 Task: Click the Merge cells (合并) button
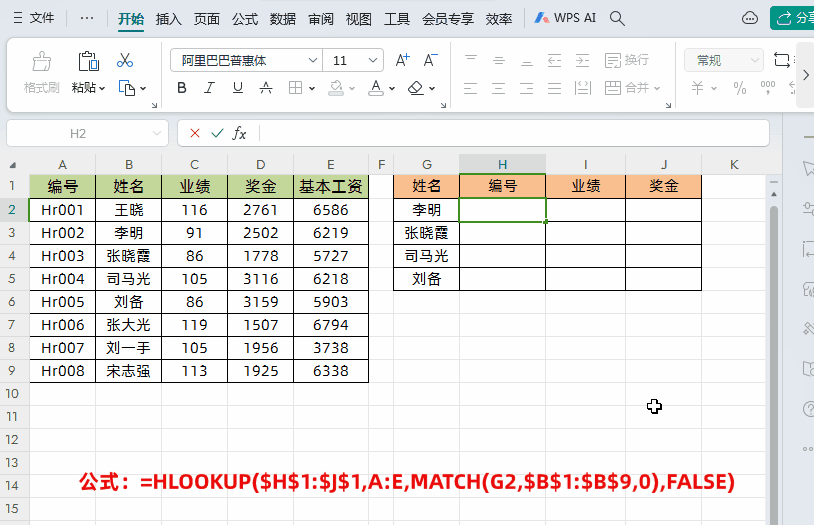point(627,88)
